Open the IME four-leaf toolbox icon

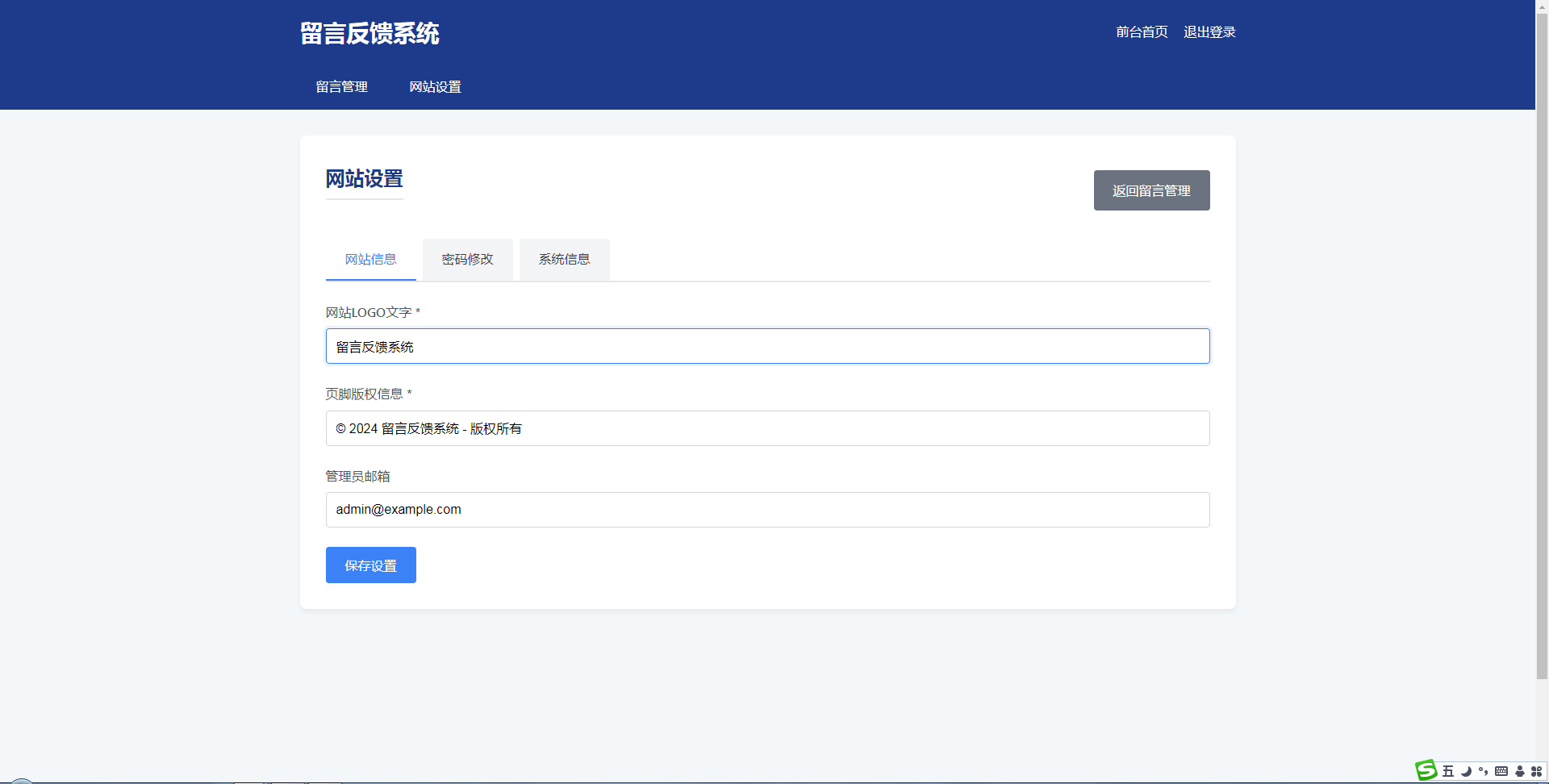(x=1537, y=771)
